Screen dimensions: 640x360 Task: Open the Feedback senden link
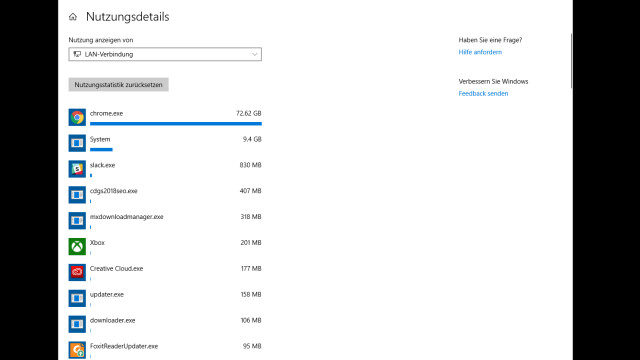(x=483, y=93)
